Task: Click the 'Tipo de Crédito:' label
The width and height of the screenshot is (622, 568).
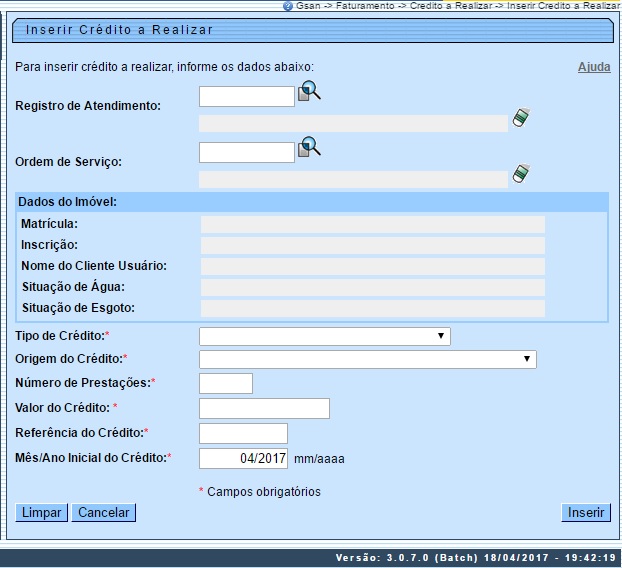Action: (x=62, y=336)
